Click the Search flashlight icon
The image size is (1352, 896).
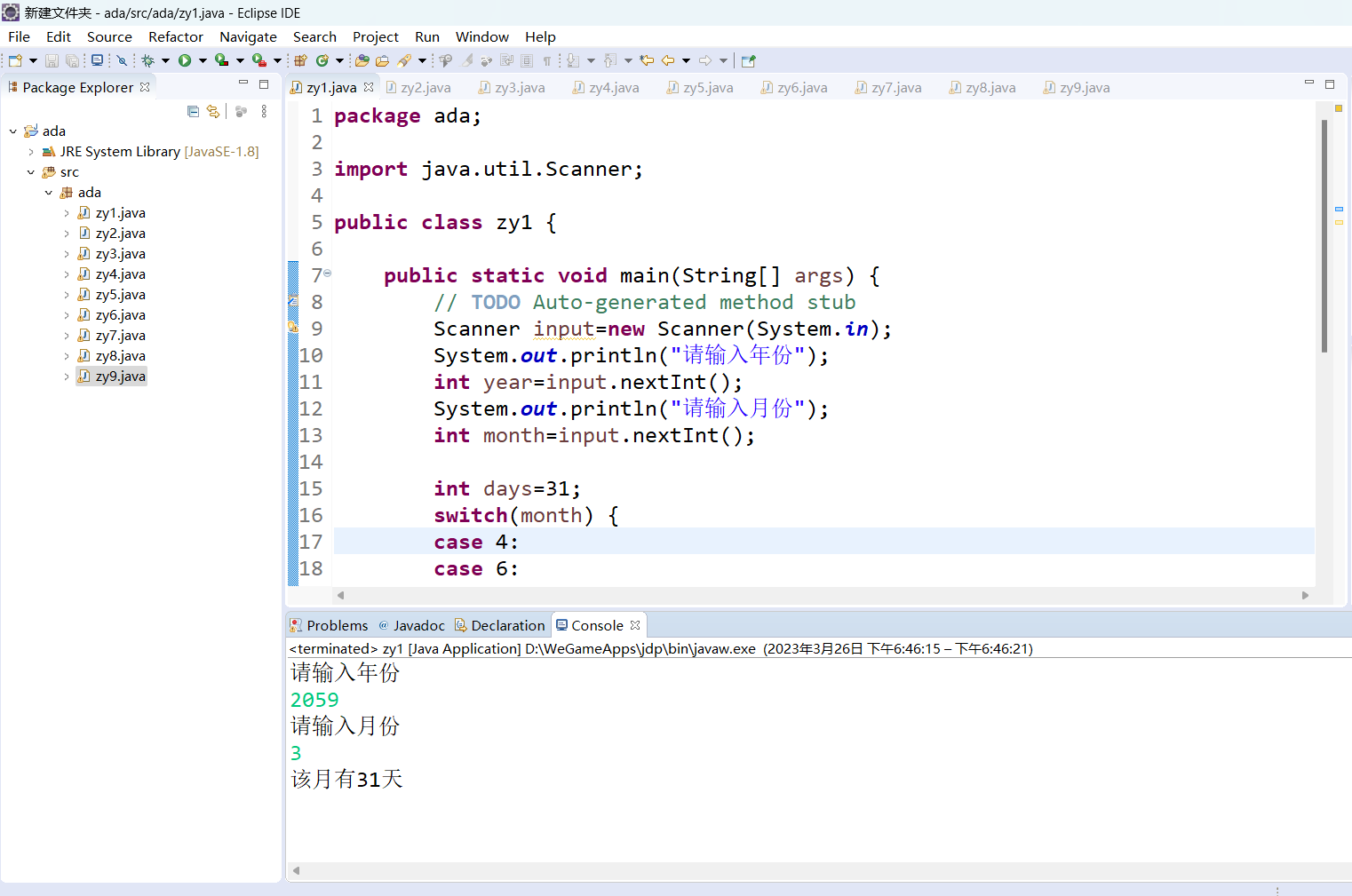tap(404, 60)
